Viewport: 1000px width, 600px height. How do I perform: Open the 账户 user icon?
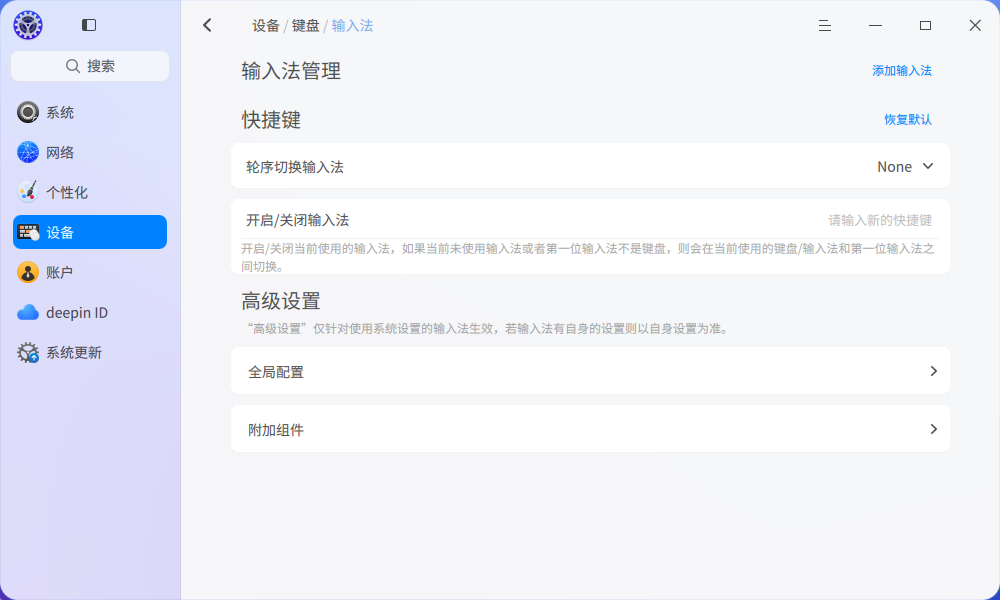click(x=28, y=272)
